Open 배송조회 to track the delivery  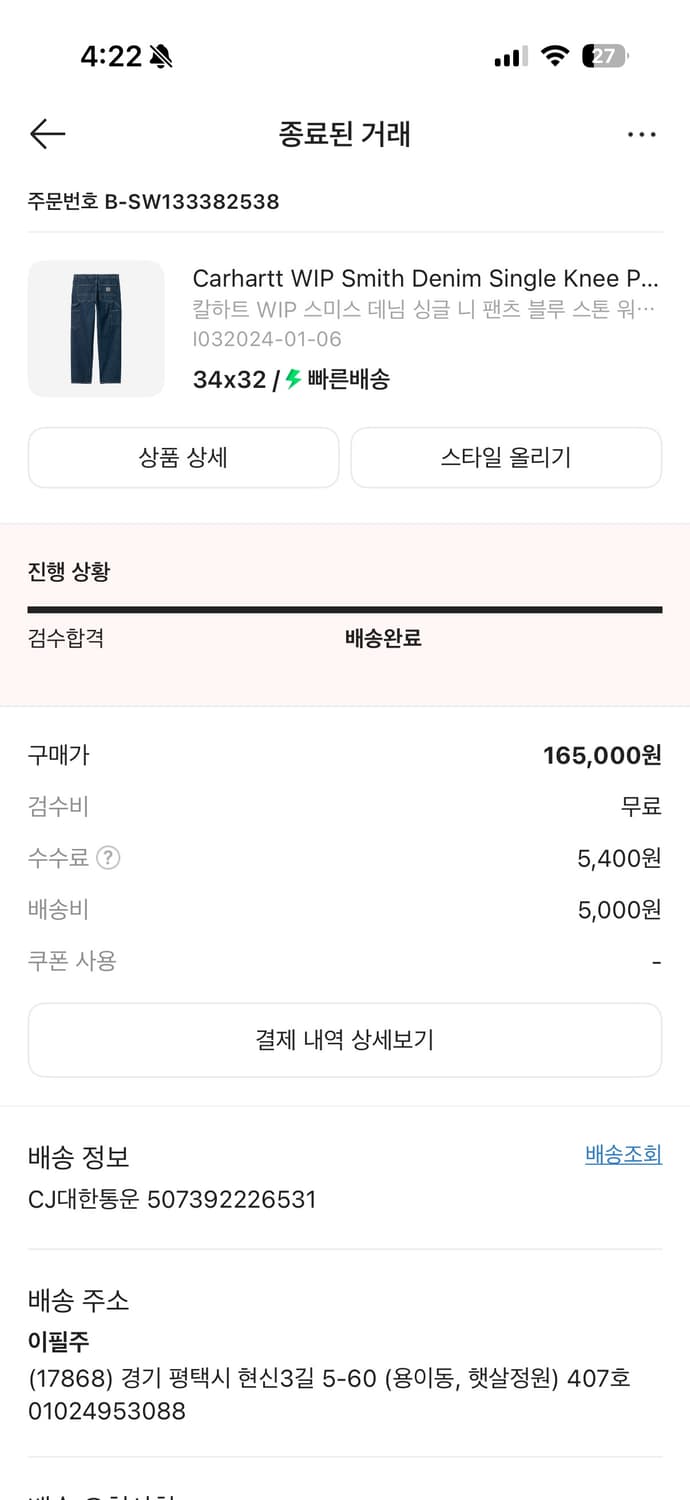[622, 1153]
